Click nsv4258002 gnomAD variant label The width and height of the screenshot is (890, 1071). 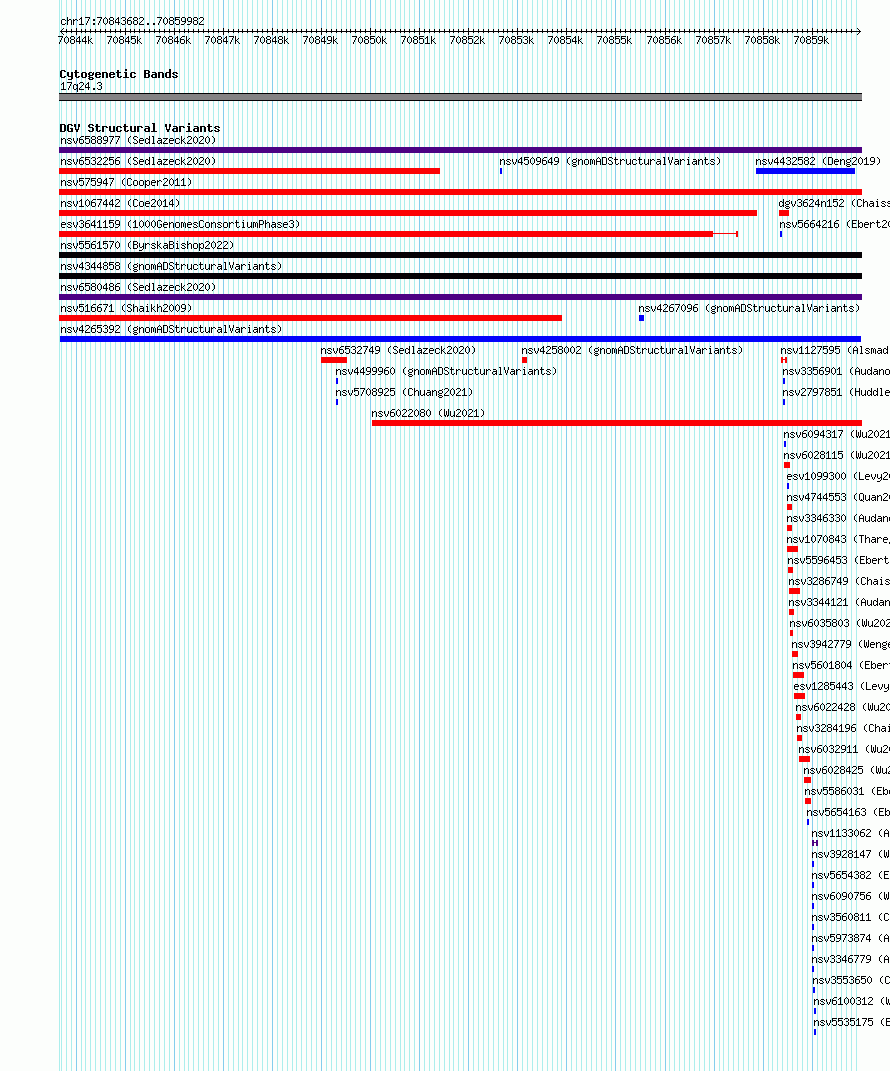(632, 350)
